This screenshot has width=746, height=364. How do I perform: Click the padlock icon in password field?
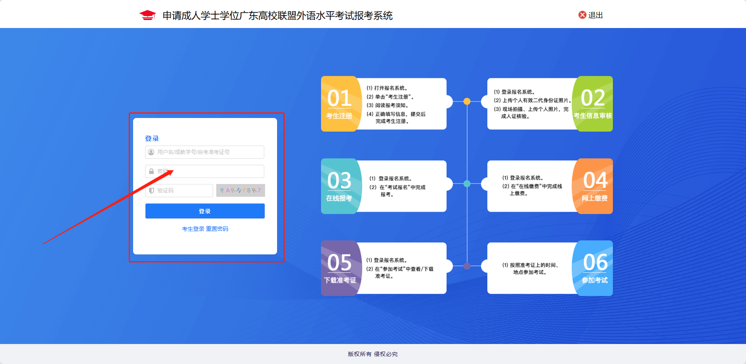pyautogui.click(x=151, y=171)
